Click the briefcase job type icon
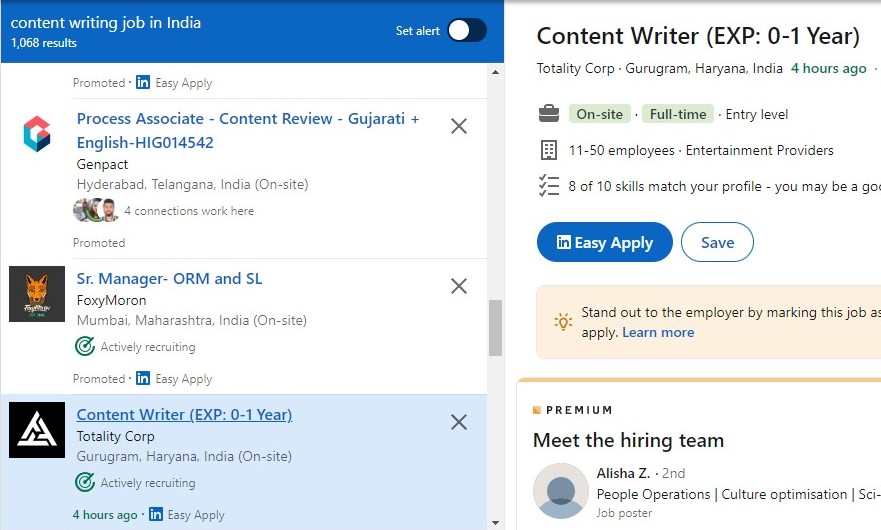The width and height of the screenshot is (881, 530). point(549,114)
